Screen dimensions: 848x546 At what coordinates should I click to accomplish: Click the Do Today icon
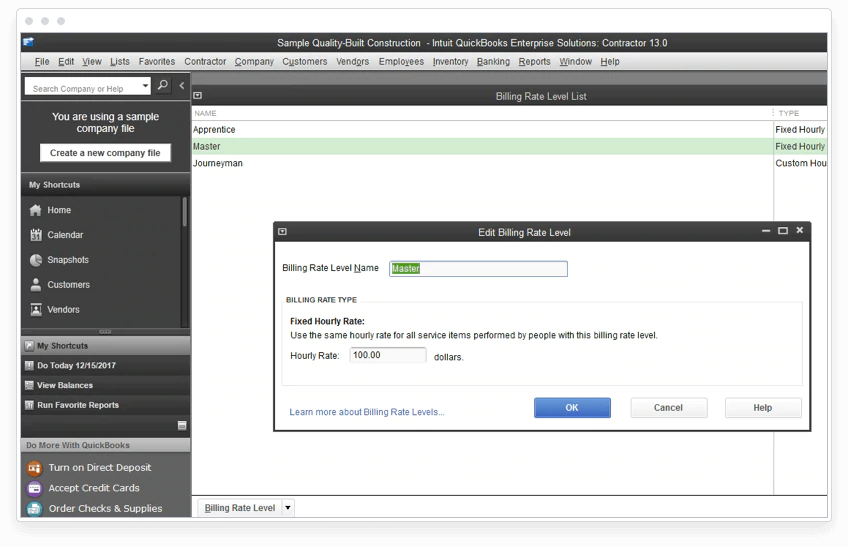(29, 365)
